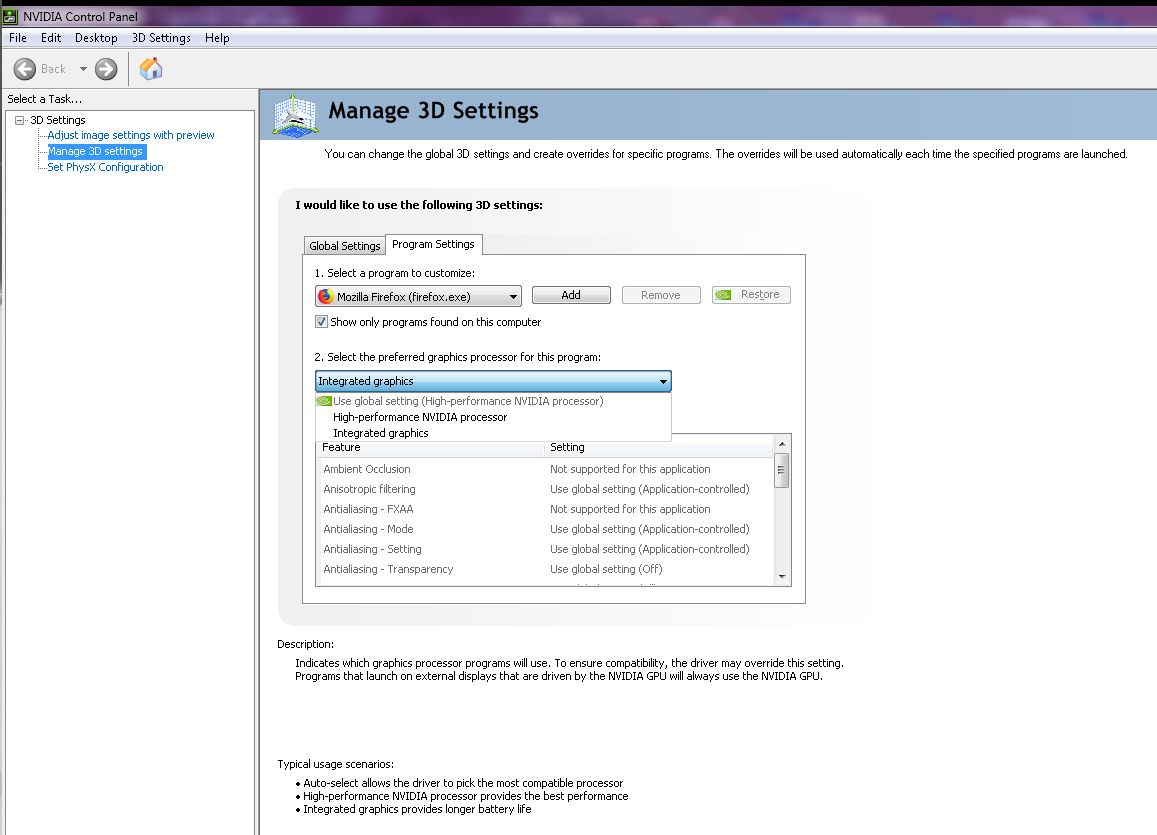The height and width of the screenshot is (835, 1157).
Task: Click the Back arrow icon
Action: [24, 69]
